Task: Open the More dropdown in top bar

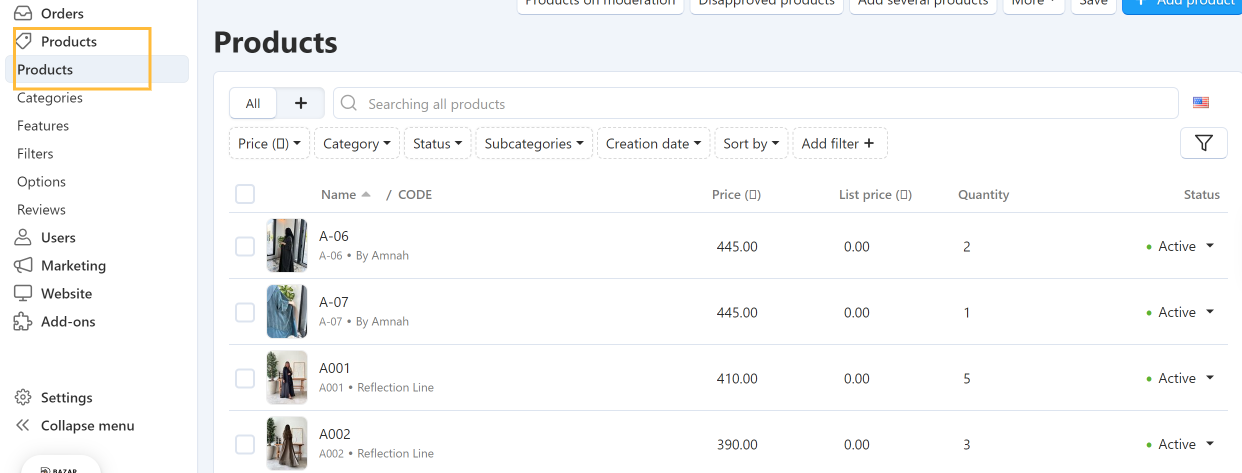Action: 1034,4
